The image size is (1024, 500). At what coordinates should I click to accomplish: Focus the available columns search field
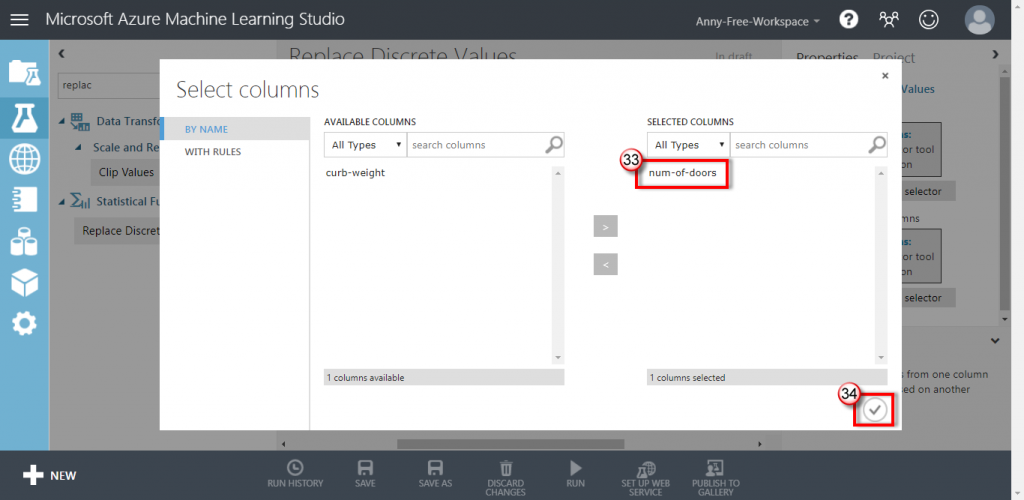click(475, 145)
